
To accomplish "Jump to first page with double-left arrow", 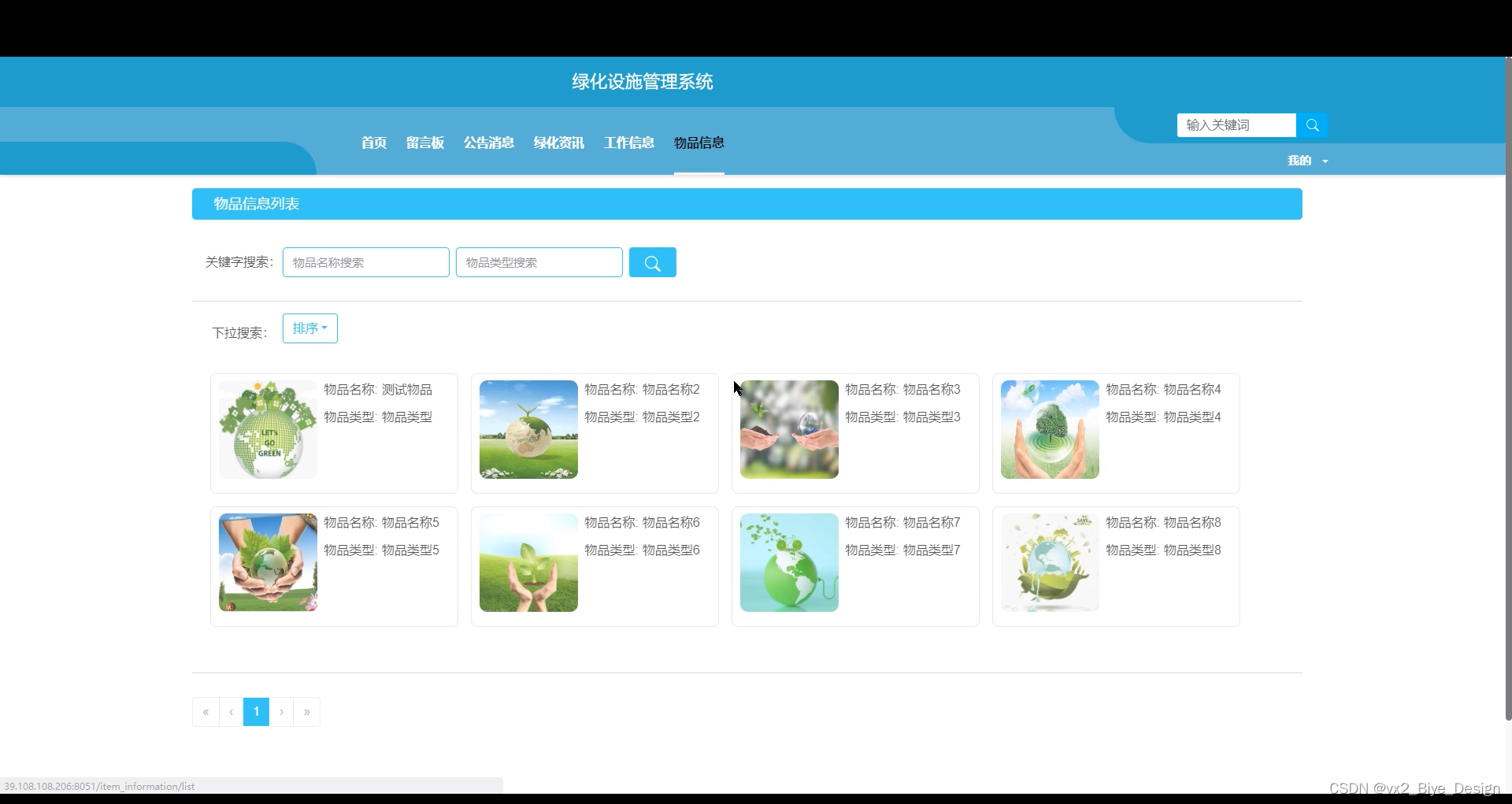I will (x=205, y=711).
